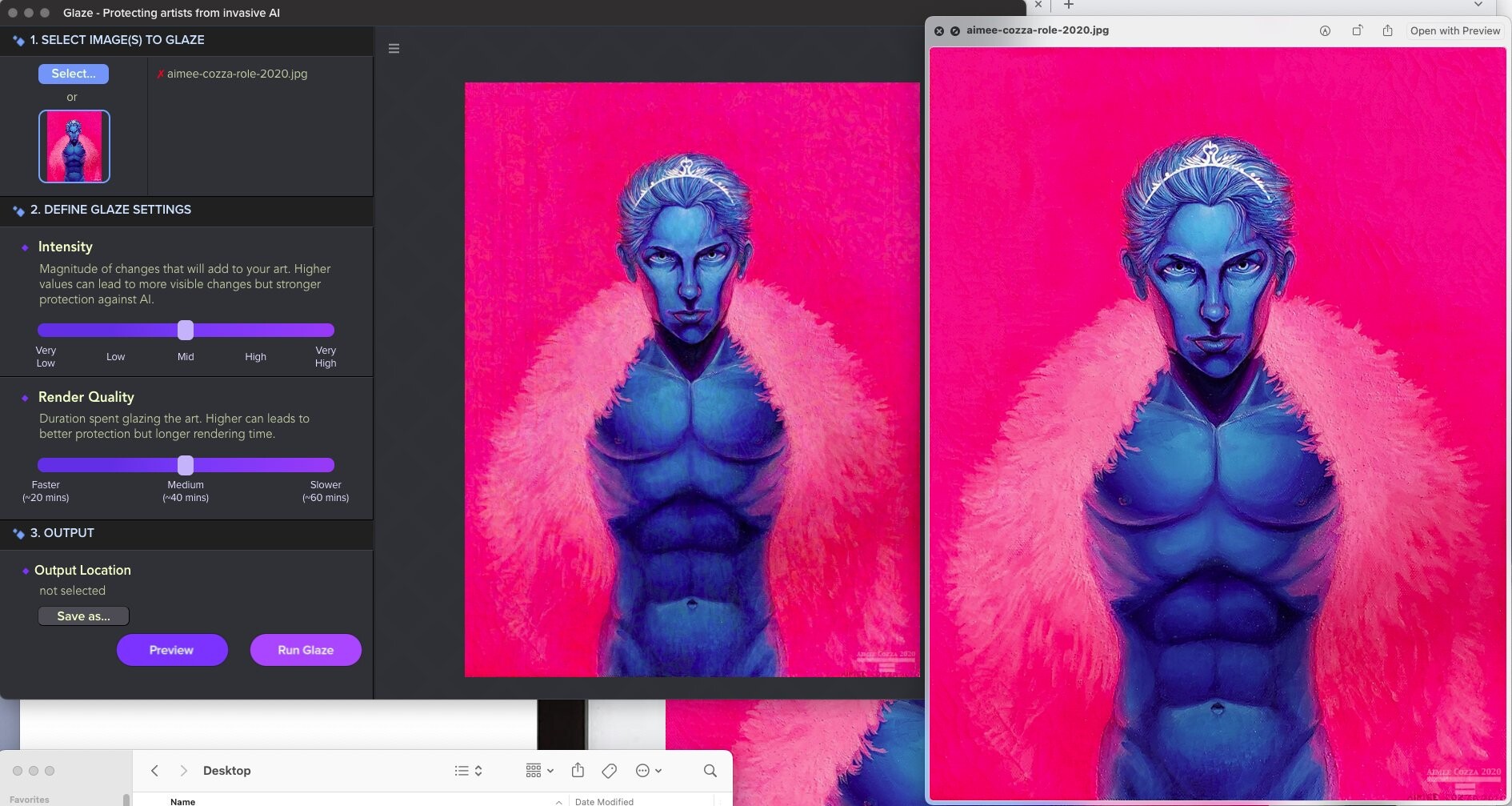Switch Finder to list view
The width and height of the screenshot is (1512, 806).
462,770
